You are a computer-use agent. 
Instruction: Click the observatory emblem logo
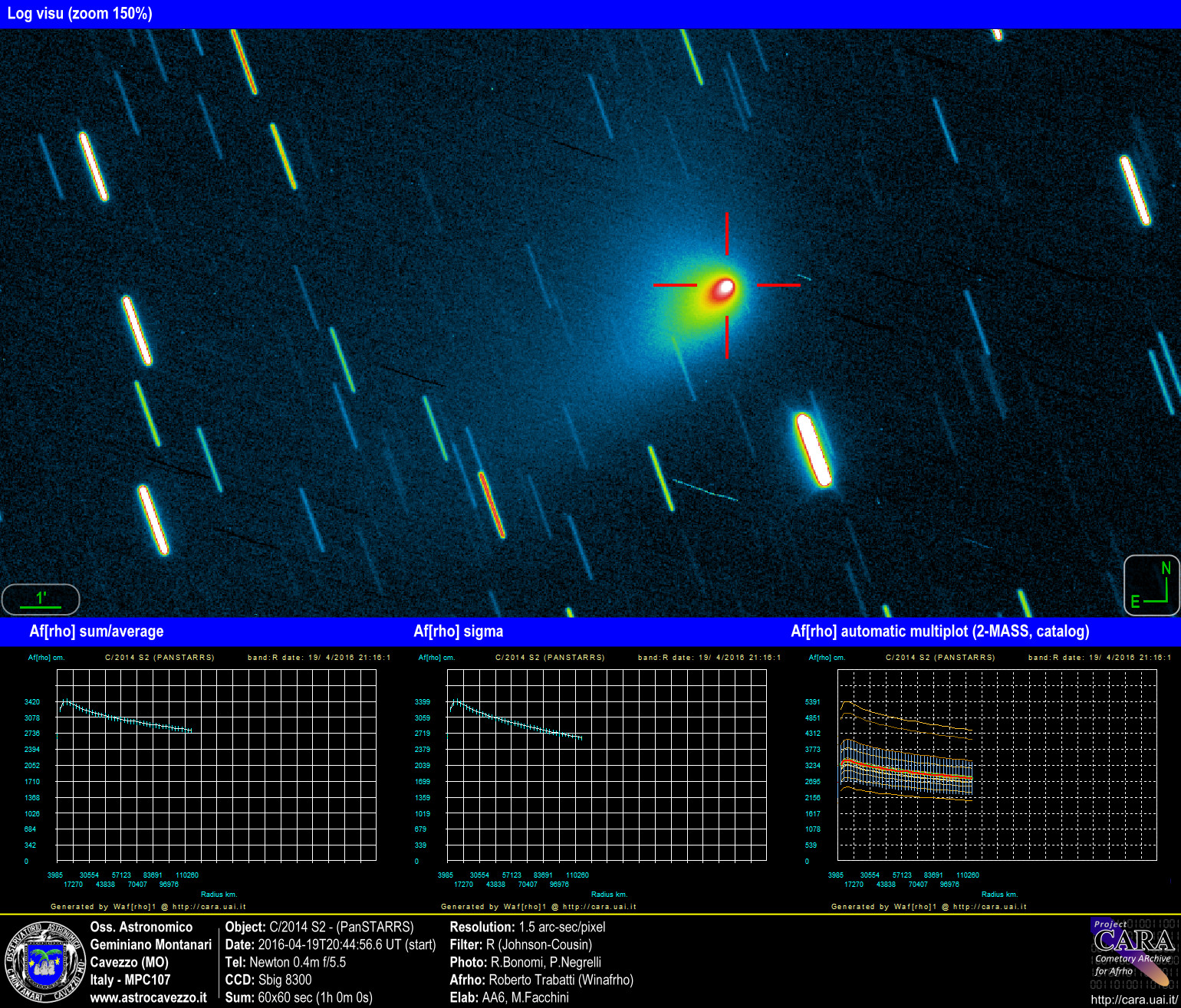tap(44, 963)
